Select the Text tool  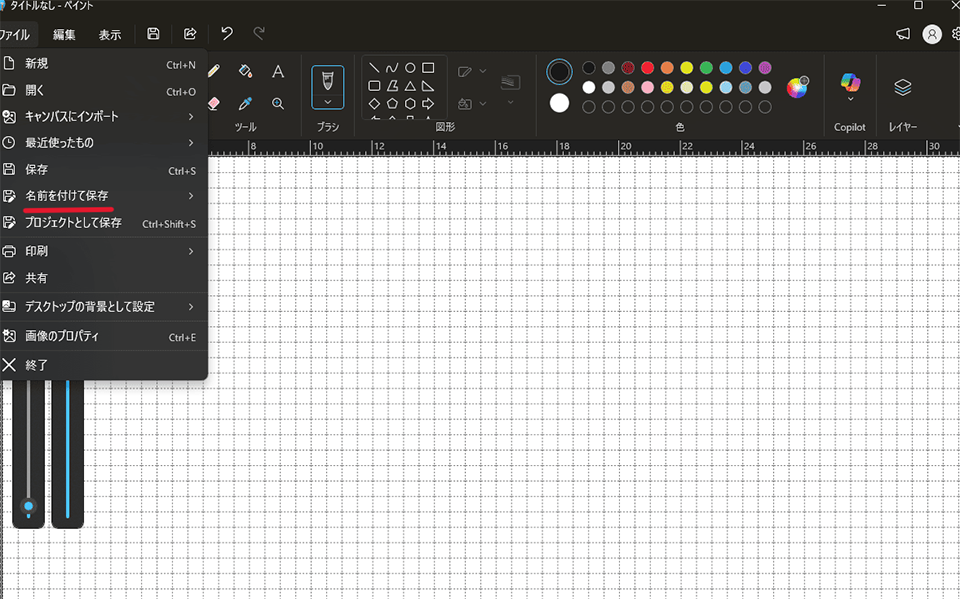[x=278, y=71]
